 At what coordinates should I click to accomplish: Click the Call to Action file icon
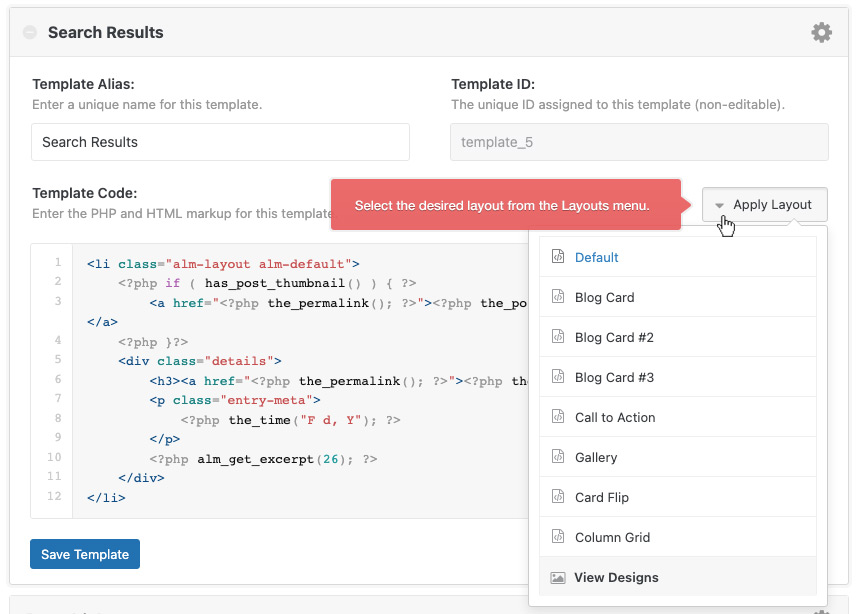pyautogui.click(x=557, y=416)
